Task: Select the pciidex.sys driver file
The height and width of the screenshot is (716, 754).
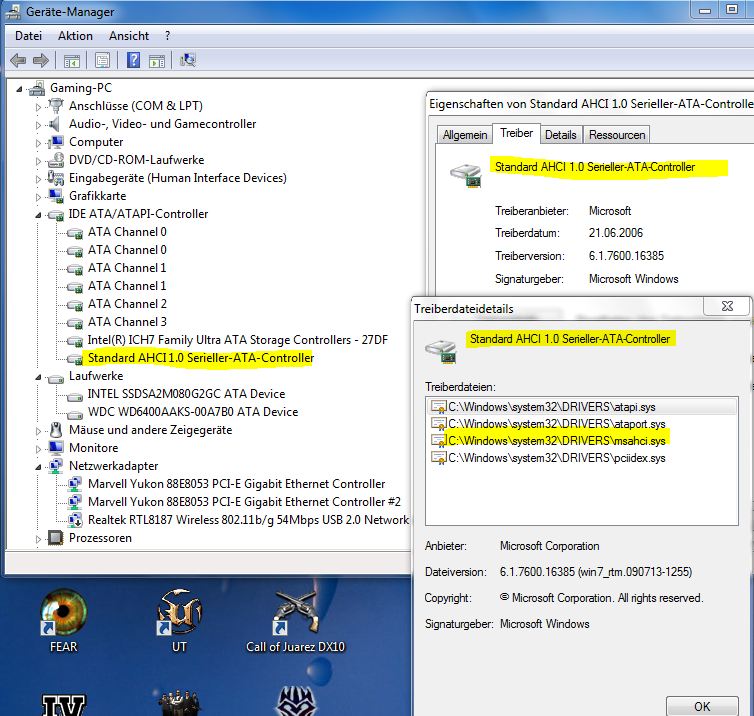Action: 582,458
